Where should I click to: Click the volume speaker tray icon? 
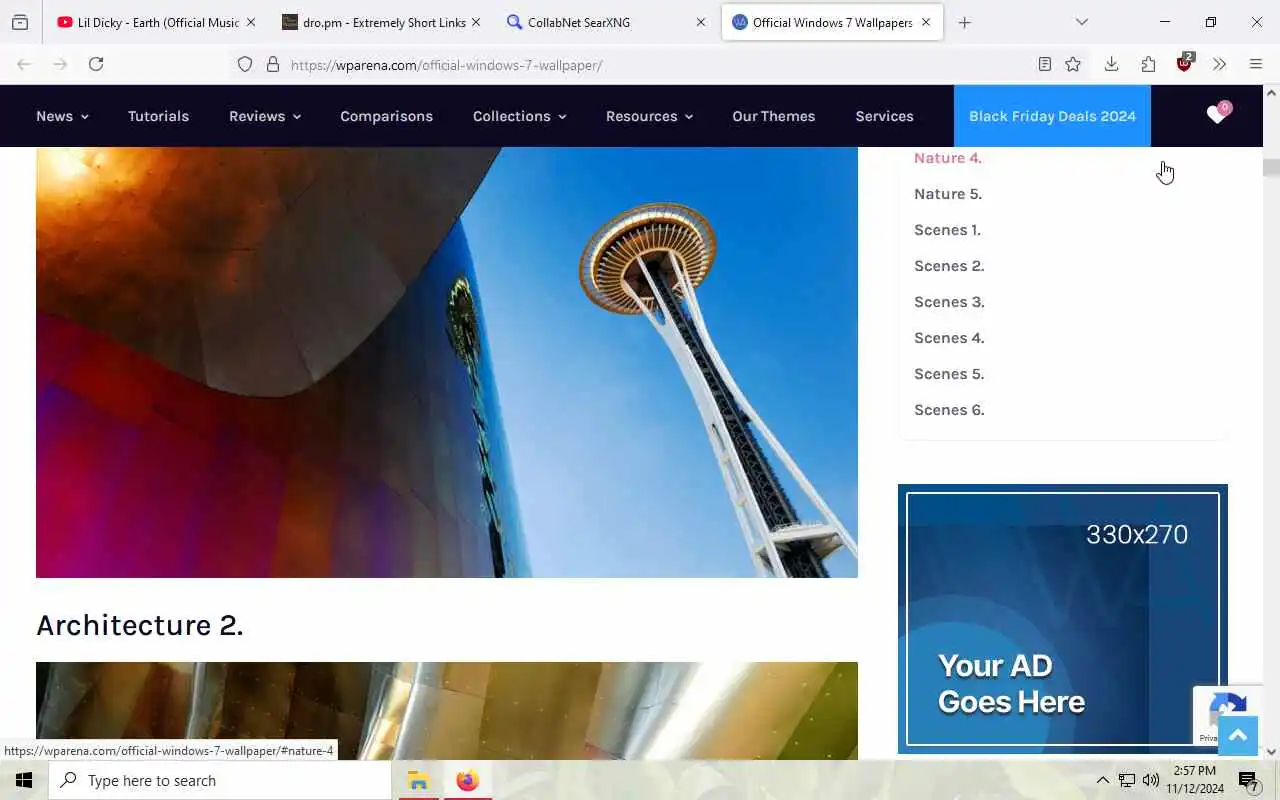[1151, 780]
